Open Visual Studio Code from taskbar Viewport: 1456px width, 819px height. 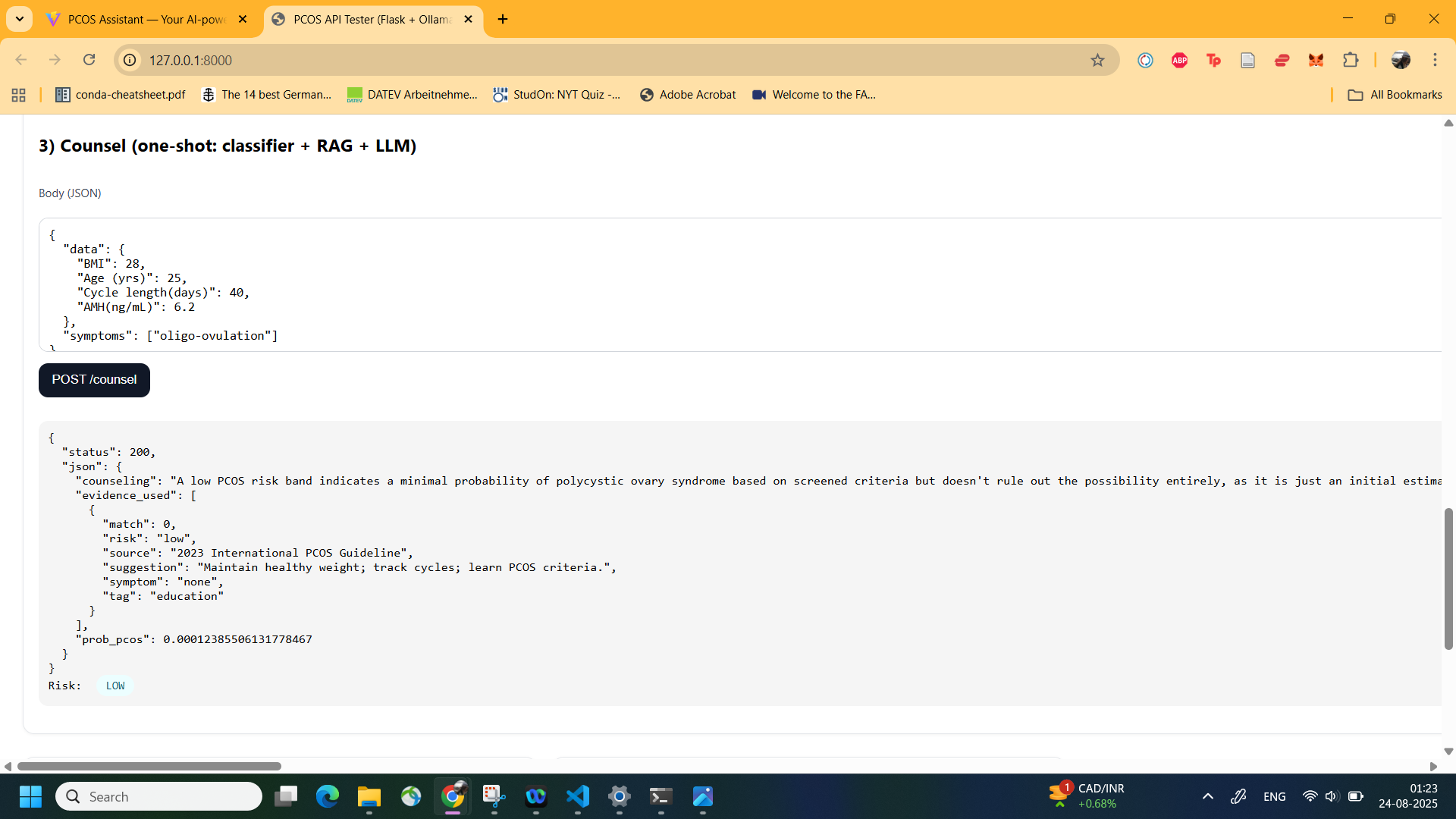(x=577, y=796)
